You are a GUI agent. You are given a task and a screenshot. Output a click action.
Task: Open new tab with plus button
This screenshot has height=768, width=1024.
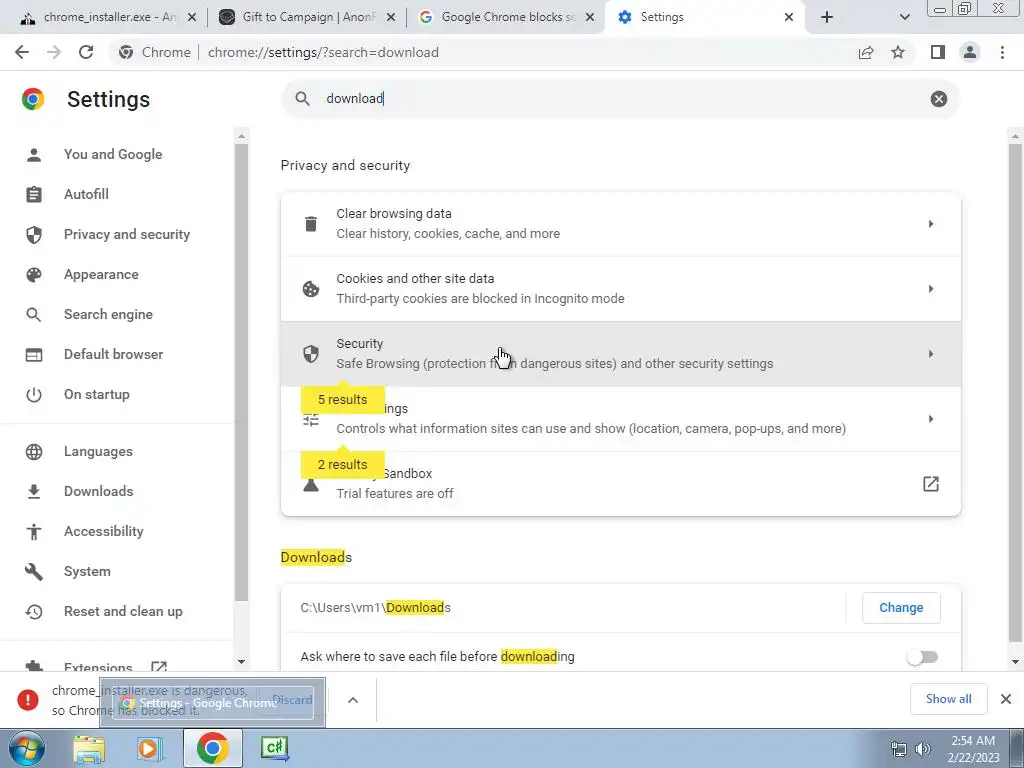pos(827,17)
